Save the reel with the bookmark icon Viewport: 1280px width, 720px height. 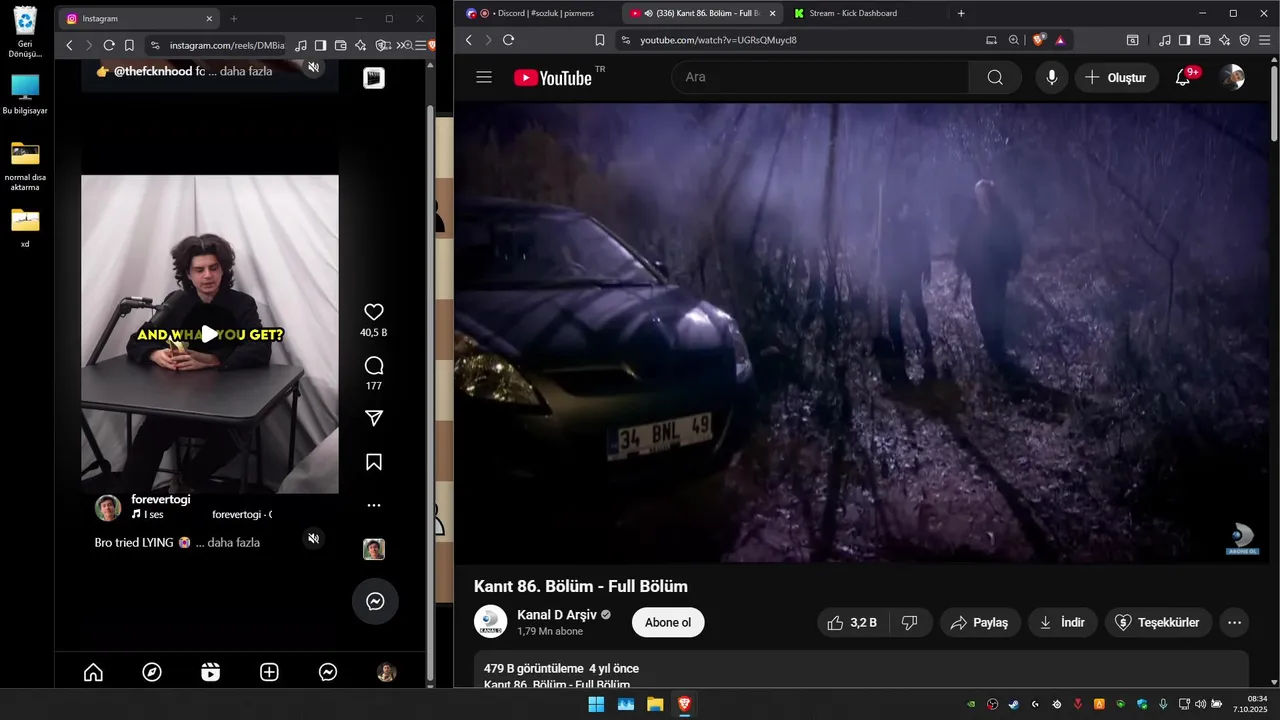pos(374,462)
